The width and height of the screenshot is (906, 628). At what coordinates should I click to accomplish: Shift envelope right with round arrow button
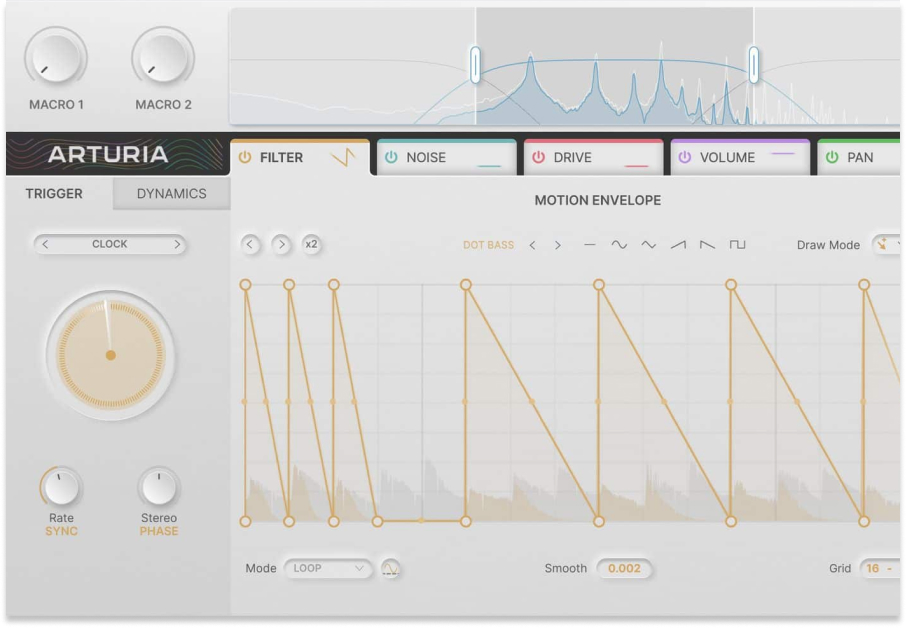click(281, 244)
